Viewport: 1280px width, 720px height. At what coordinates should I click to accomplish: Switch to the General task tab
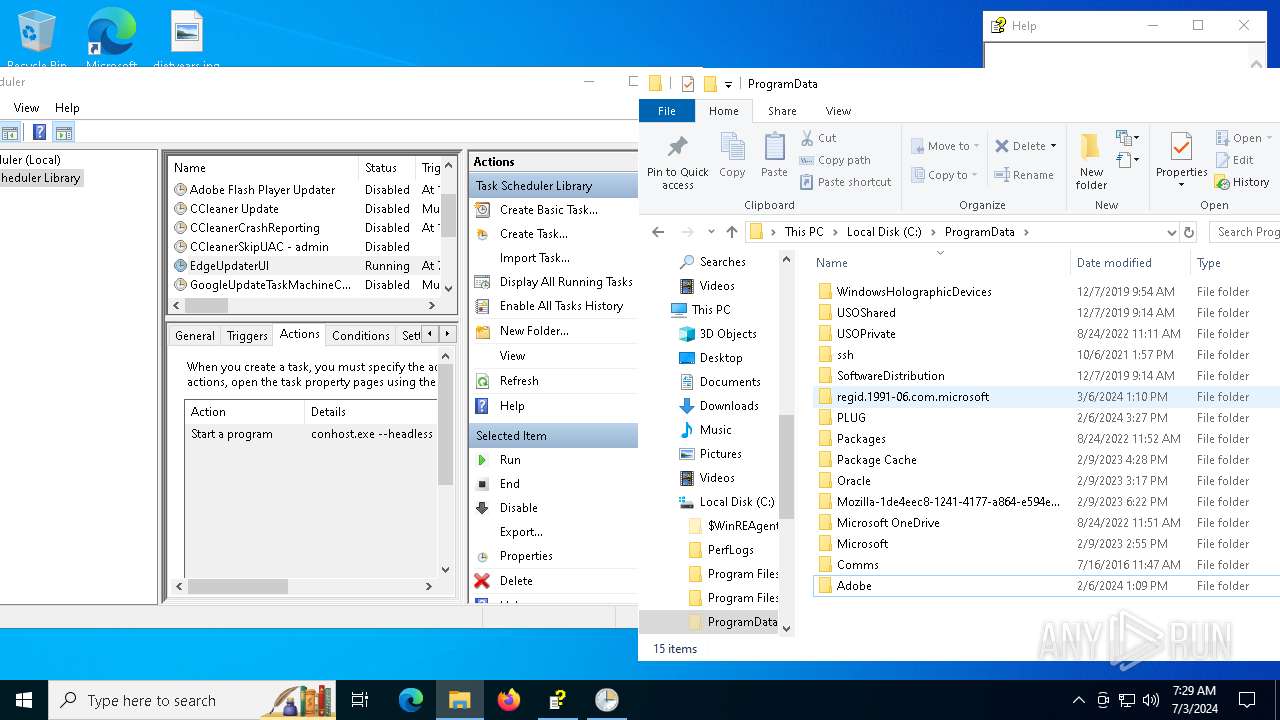coord(195,336)
